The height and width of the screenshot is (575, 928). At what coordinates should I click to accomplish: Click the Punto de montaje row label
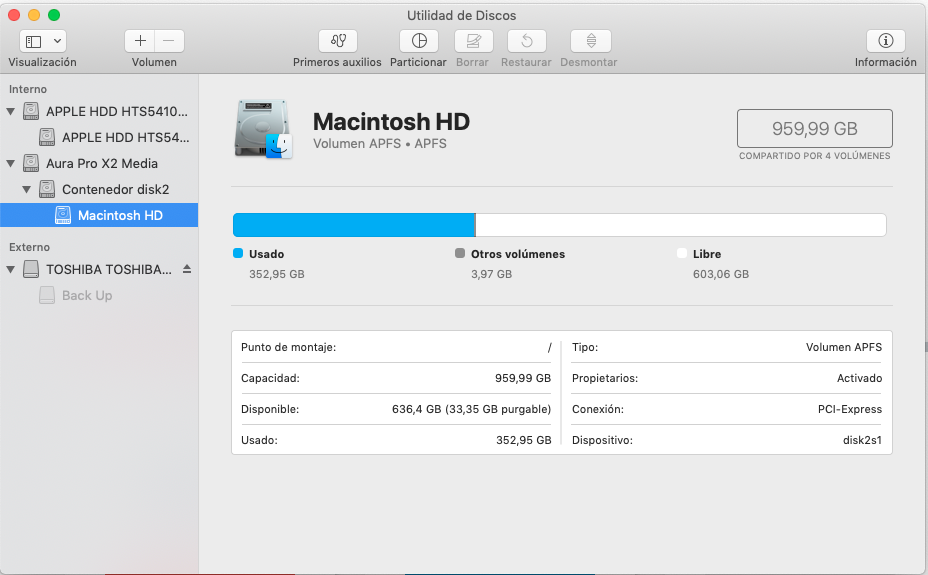coord(288,347)
